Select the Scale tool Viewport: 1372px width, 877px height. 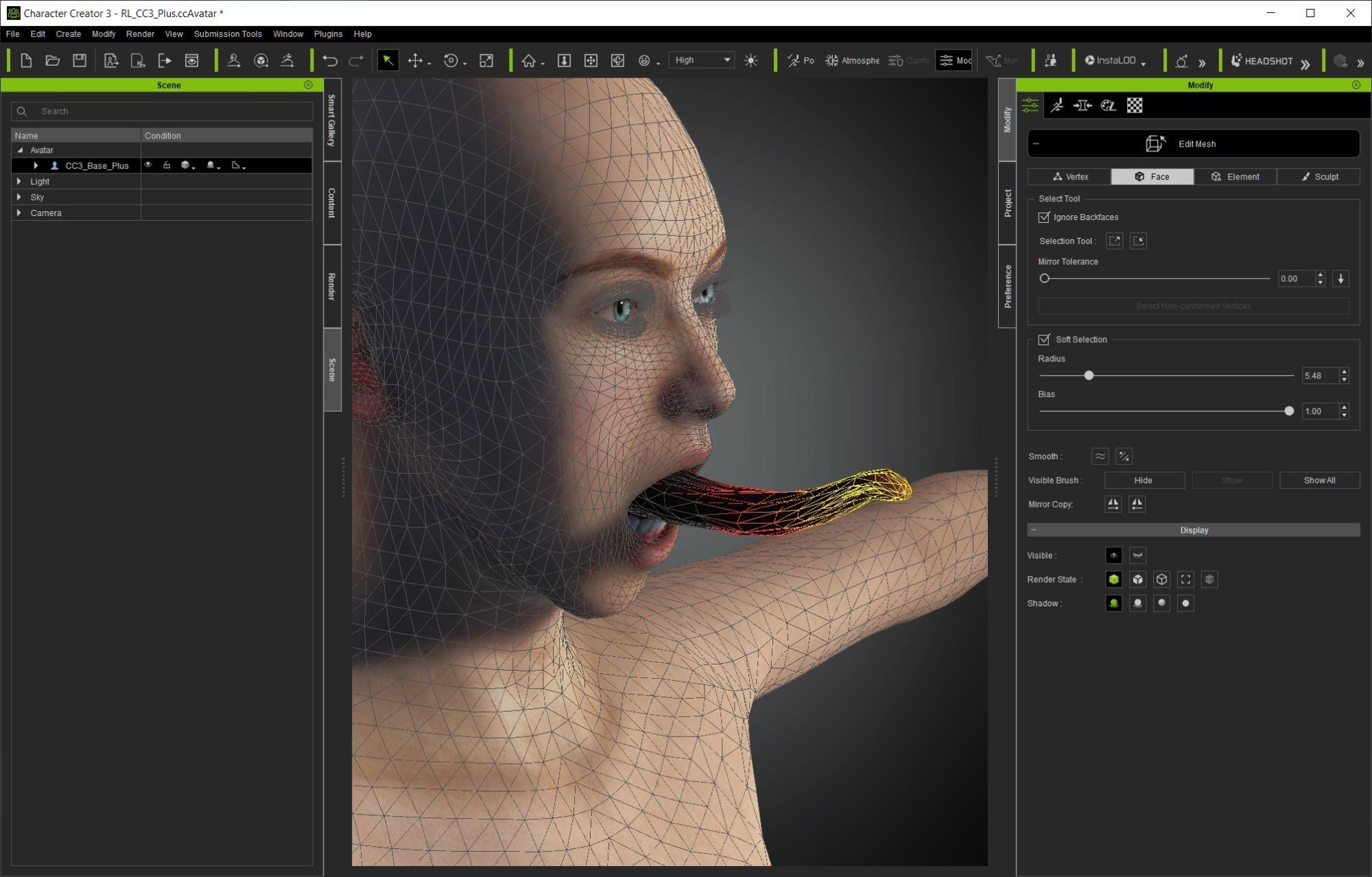486,60
